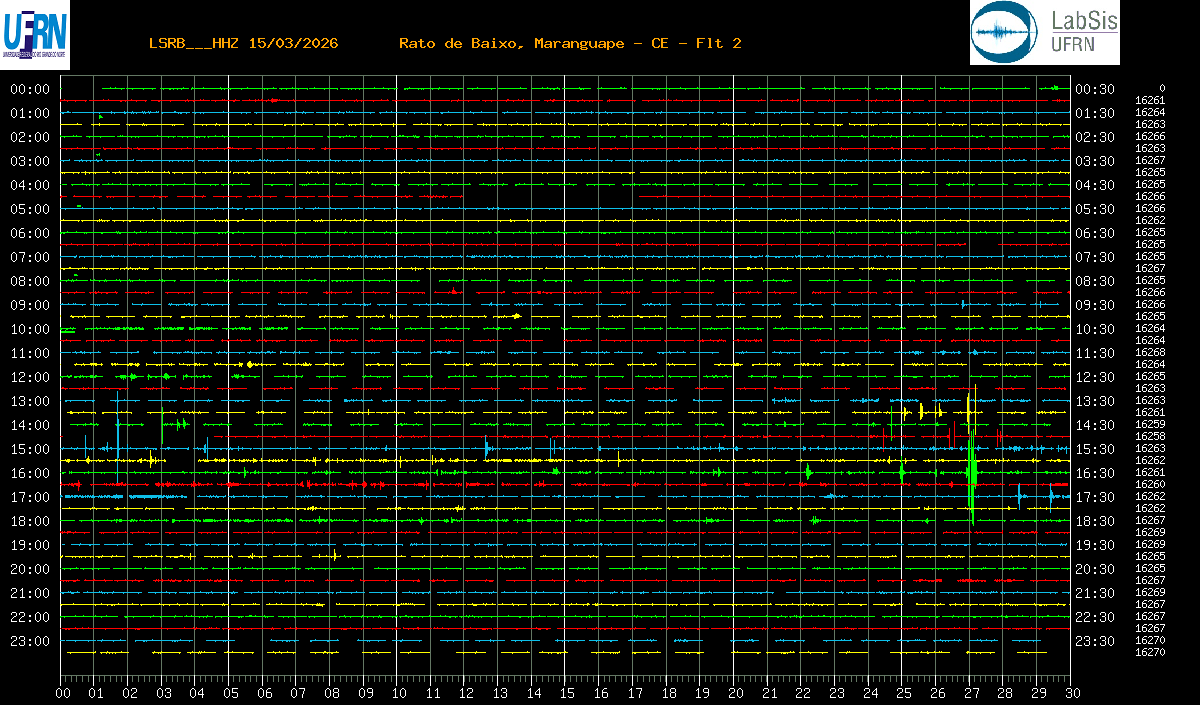Select the 00:00 hour label on left axis

pyautogui.click(x=29, y=89)
